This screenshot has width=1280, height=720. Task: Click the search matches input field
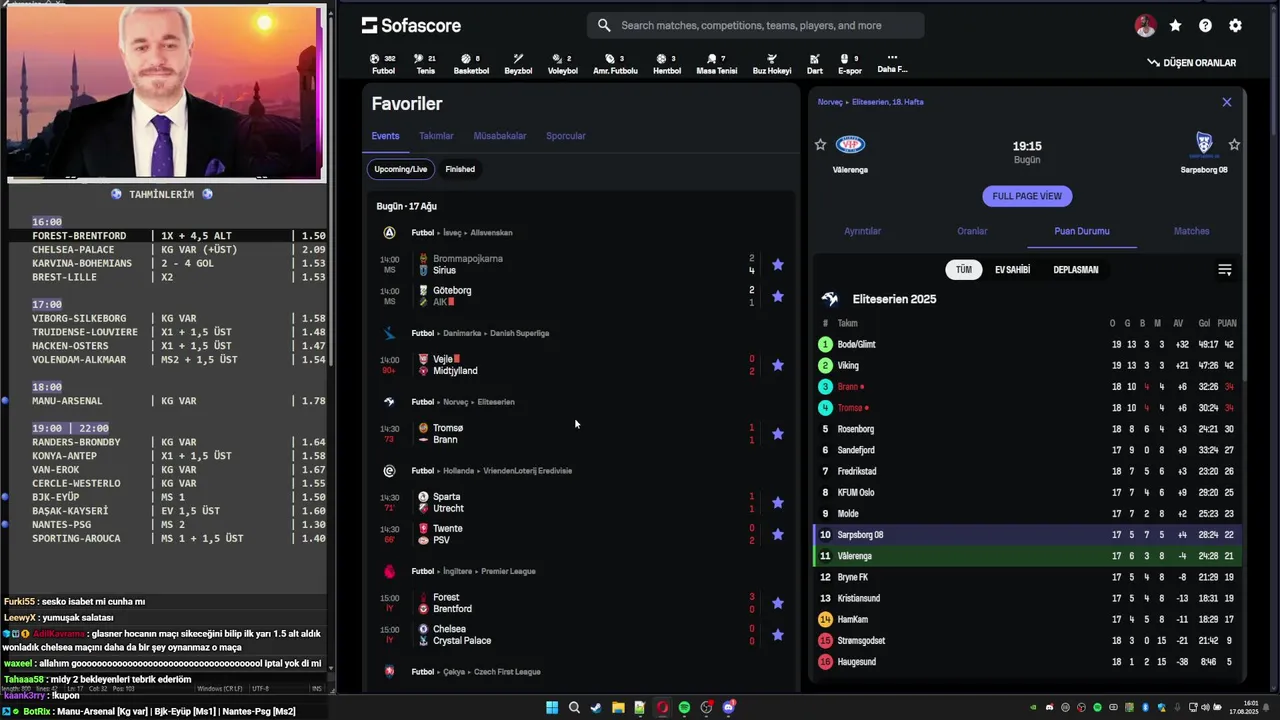pos(755,25)
